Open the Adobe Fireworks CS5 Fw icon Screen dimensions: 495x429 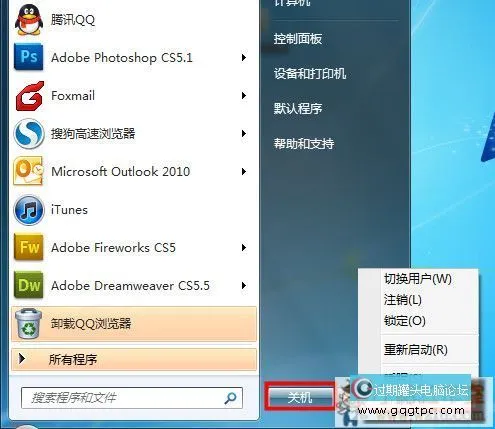click(29, 247)
